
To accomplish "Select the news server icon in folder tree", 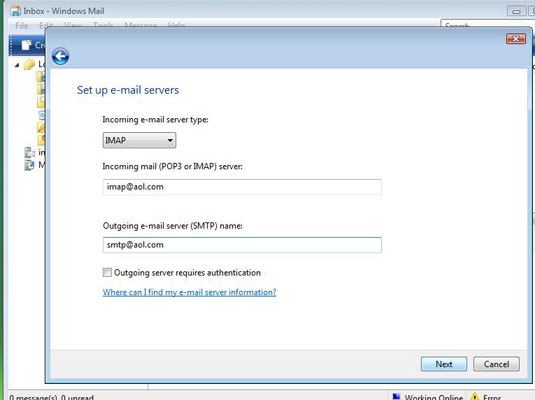I will coord(30,152).
